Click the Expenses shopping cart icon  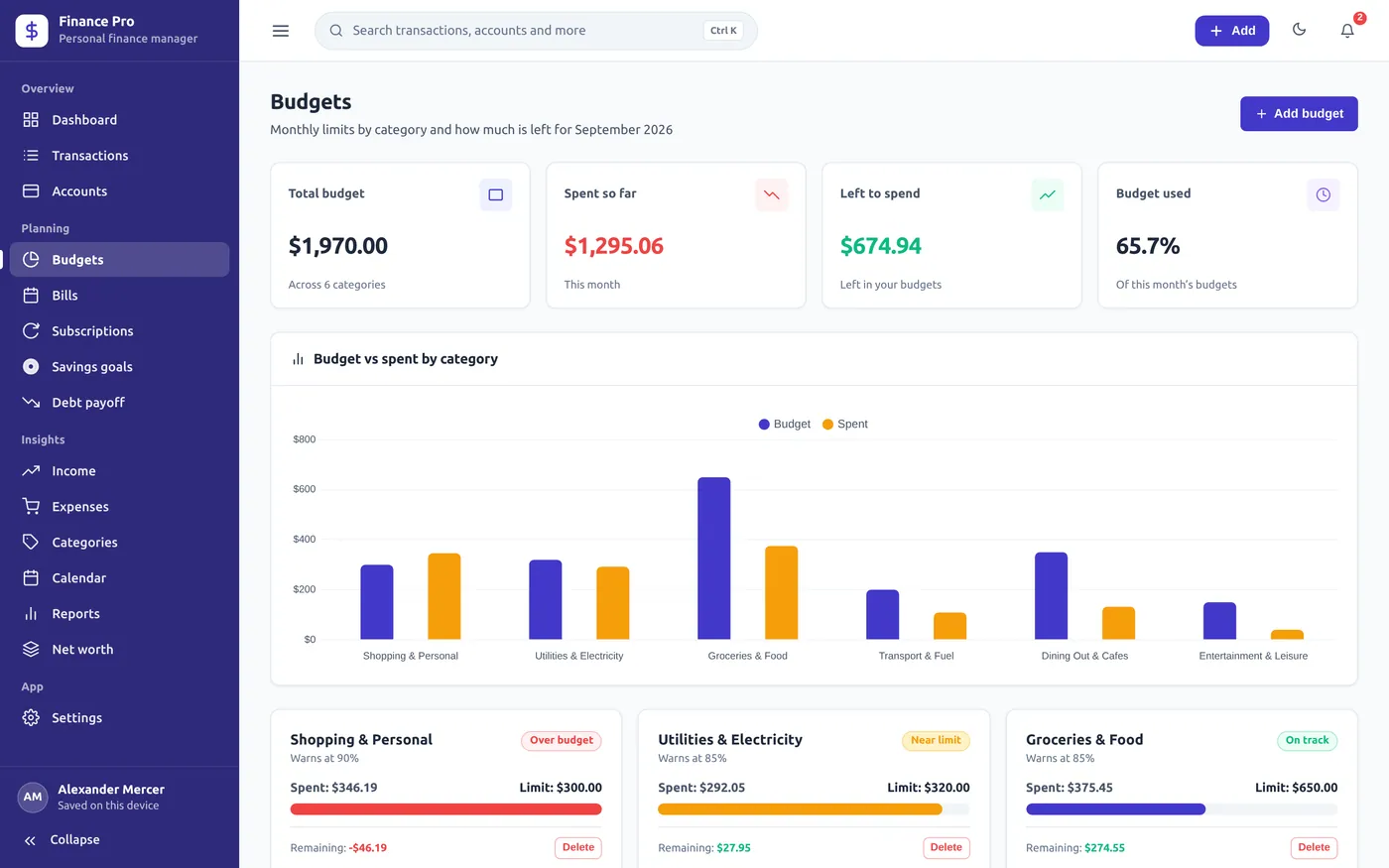click(31, 507)
